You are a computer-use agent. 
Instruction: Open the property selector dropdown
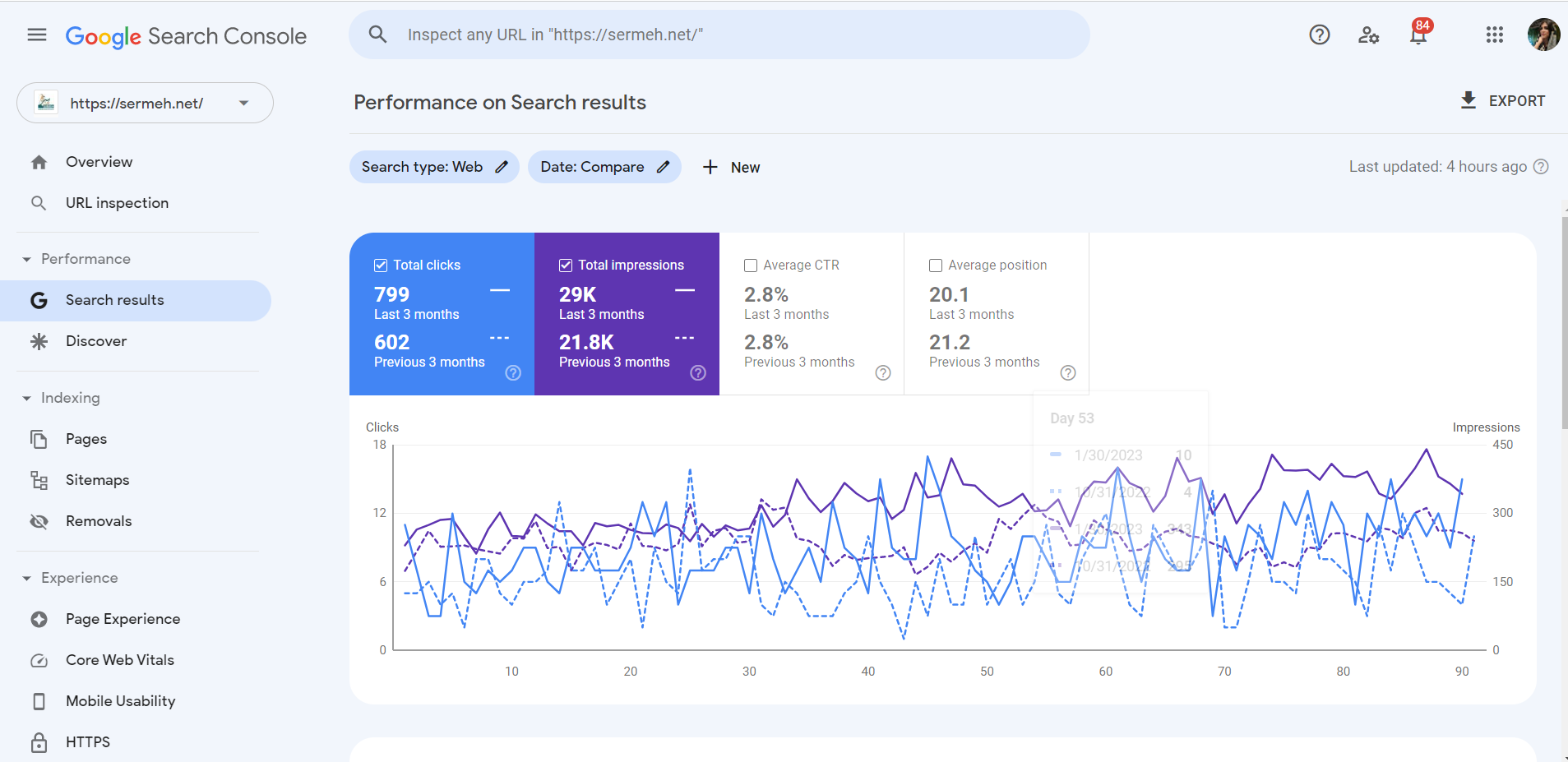pyautogui.click(x=243, y=103)
